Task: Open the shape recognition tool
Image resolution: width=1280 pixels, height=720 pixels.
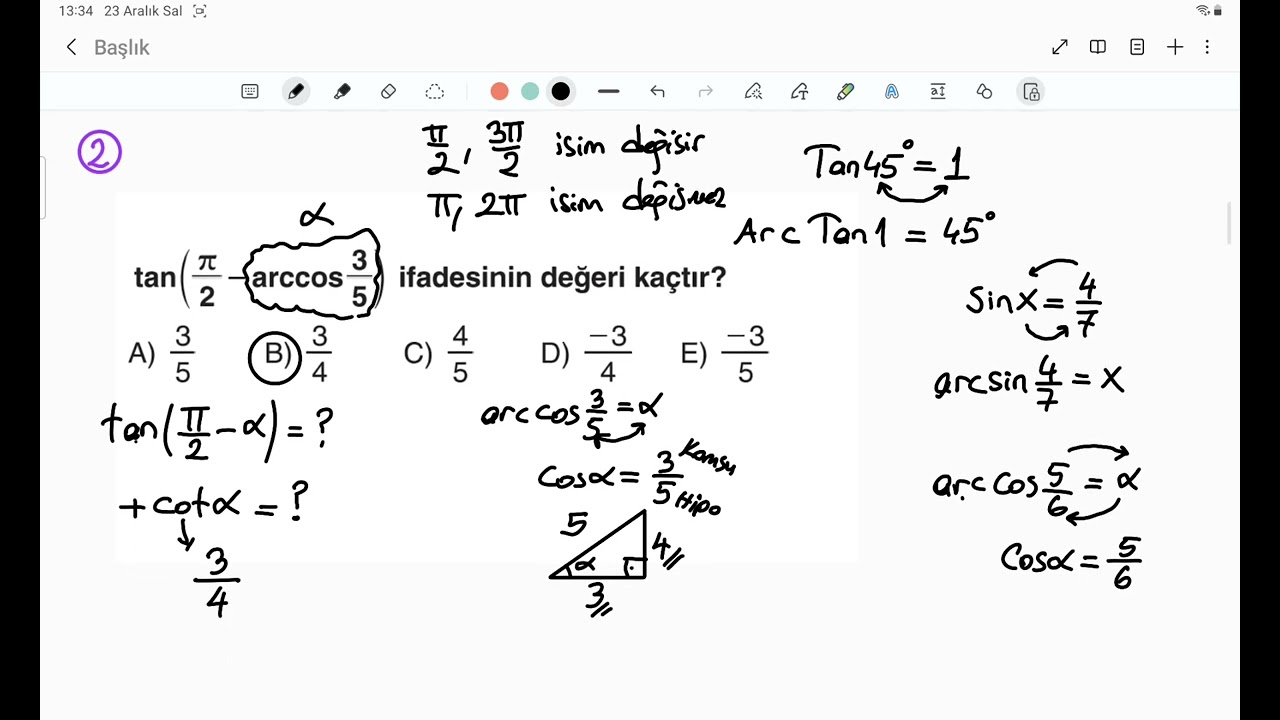Action: pyautogui.click(x=984, y=92)
